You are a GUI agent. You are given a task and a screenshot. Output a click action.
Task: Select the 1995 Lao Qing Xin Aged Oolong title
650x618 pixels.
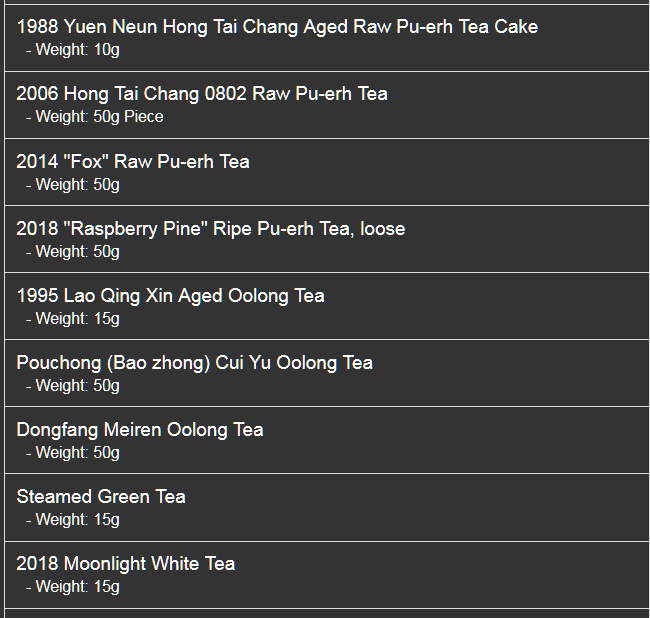pos(170,296)
